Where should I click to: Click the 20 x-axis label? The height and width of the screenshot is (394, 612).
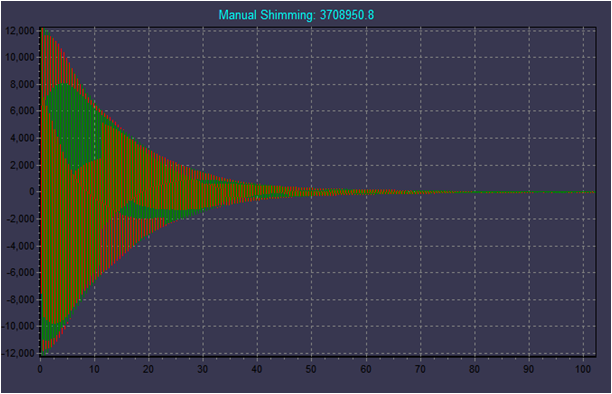(148, 369)
